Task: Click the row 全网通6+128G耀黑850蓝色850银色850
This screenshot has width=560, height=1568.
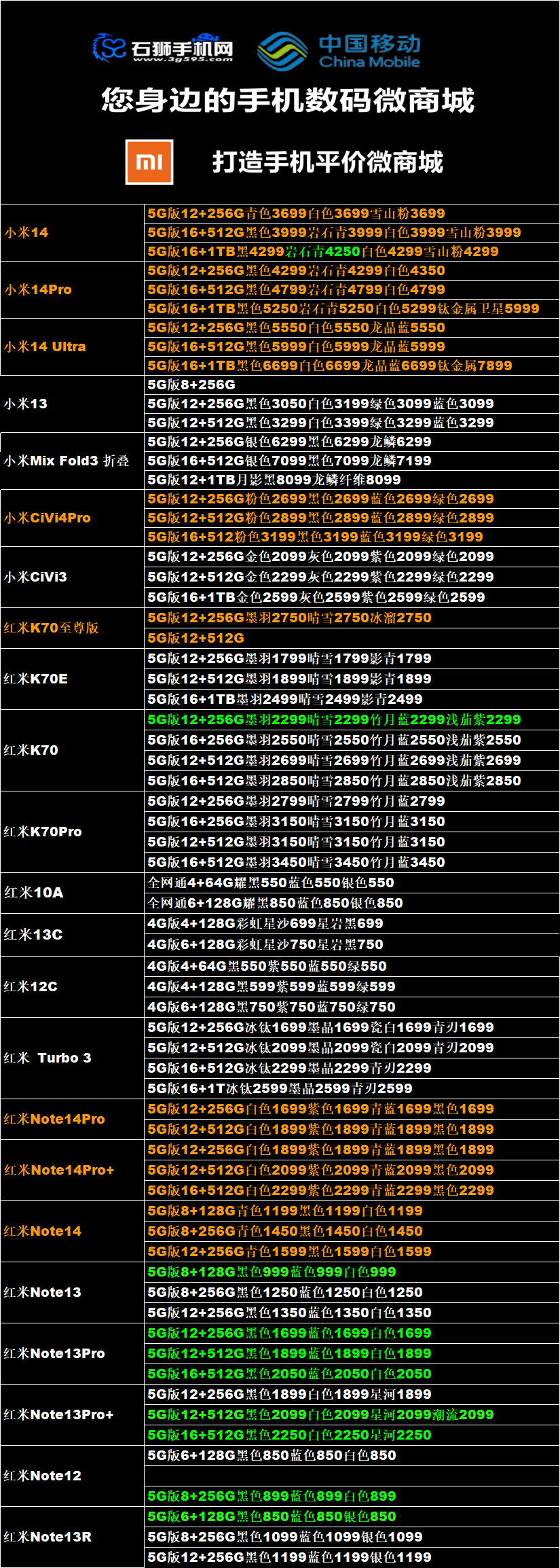Action: coord(352,903)
